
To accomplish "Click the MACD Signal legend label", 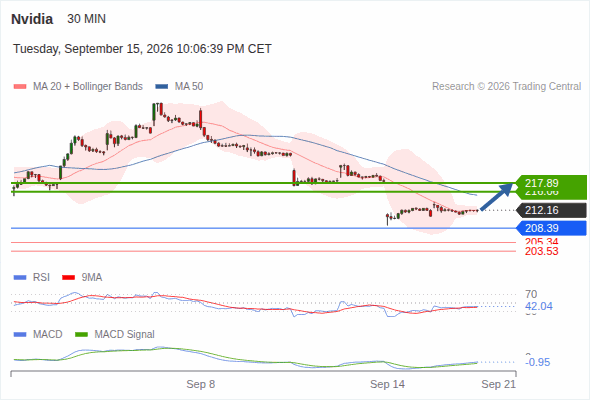I will coord(125,335).
